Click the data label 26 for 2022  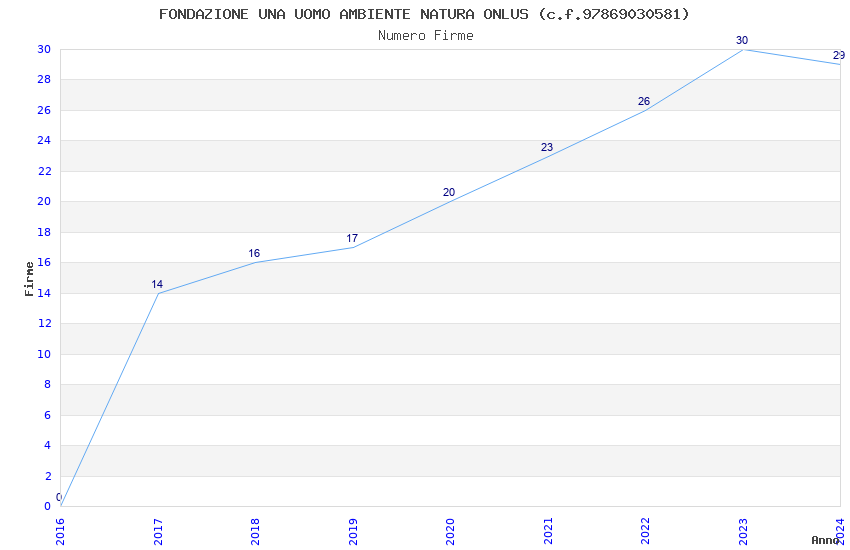click(x=644, y=101)
